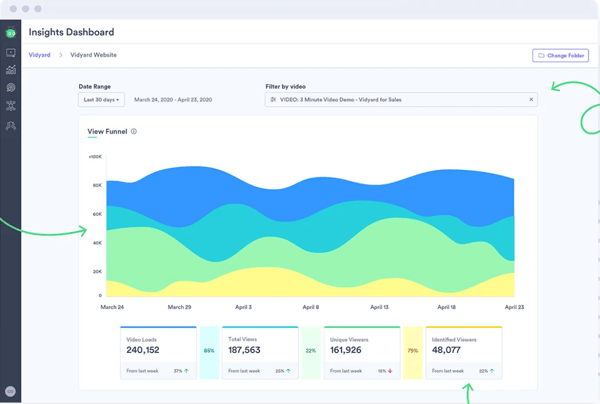
Task: Open the video library sidebar icon
Action: tap(11, 52)
